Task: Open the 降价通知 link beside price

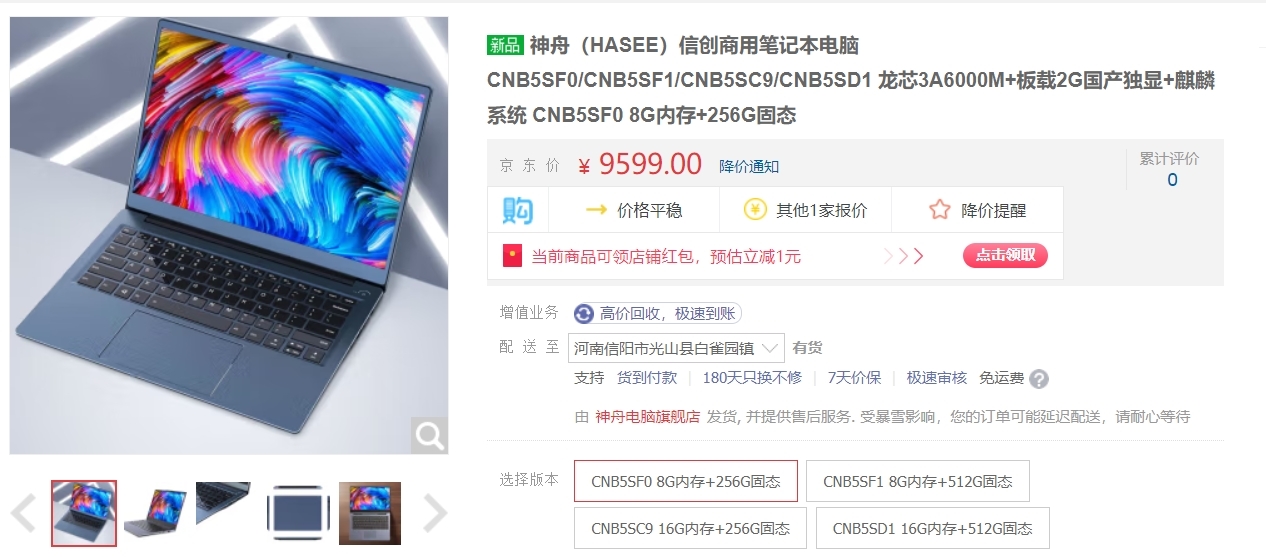Action: click(749, 166)
